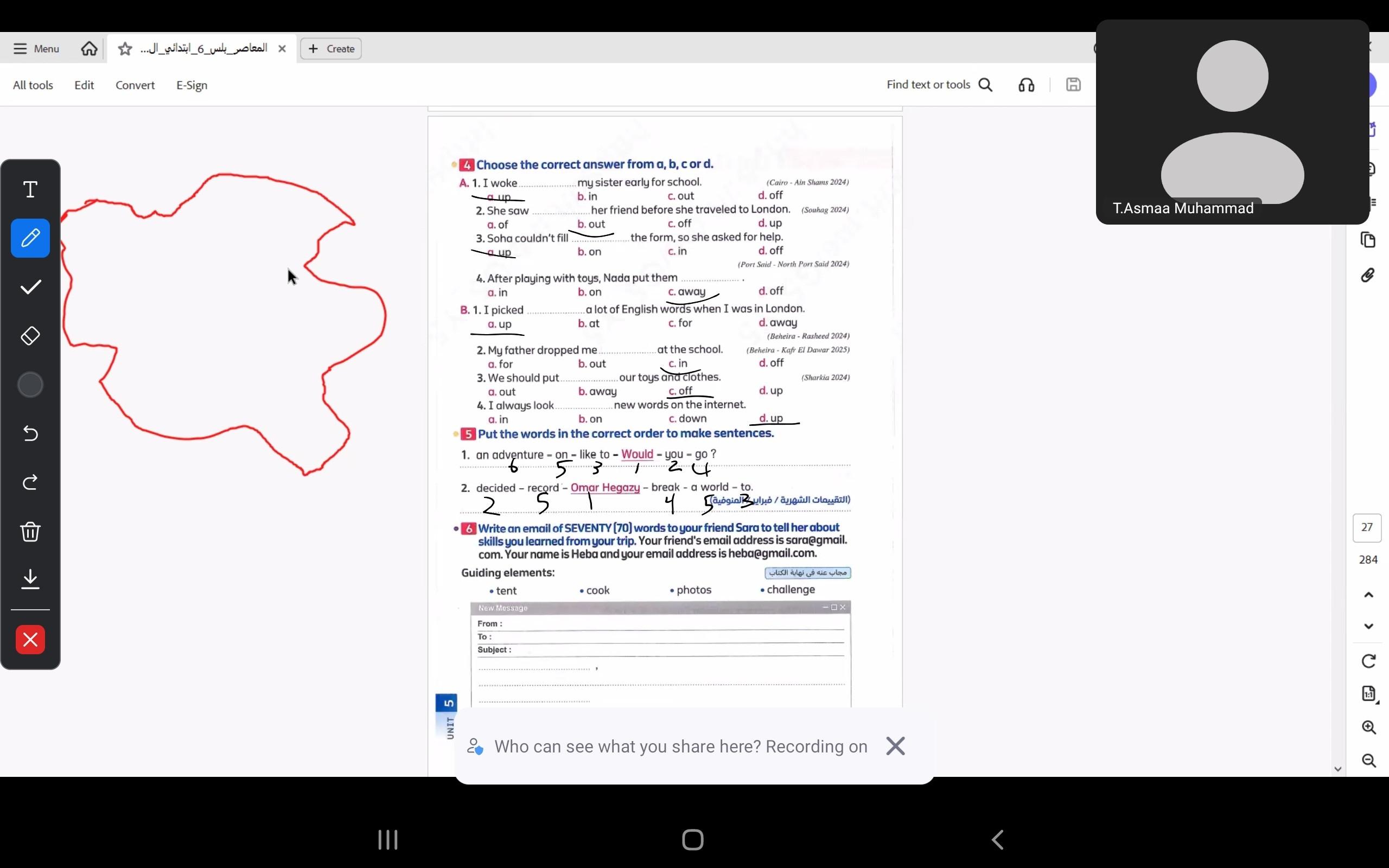Undo the last drawing stroke
The width and height of the screenshot is (1389, 868).
click(30, 433)
